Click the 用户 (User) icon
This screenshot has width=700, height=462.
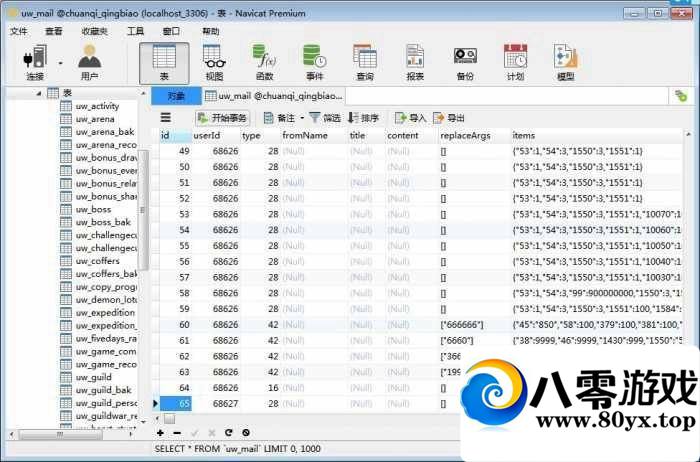click(x=90, y=61)
